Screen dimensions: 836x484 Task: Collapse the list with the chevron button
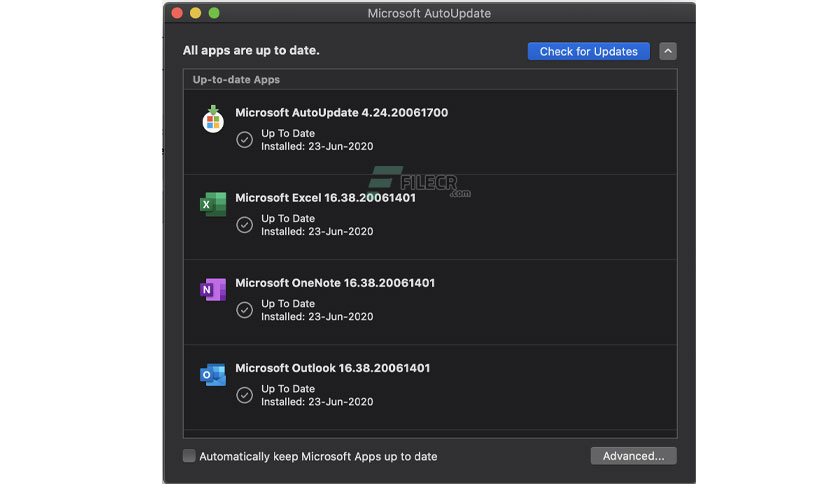[668, 51]
